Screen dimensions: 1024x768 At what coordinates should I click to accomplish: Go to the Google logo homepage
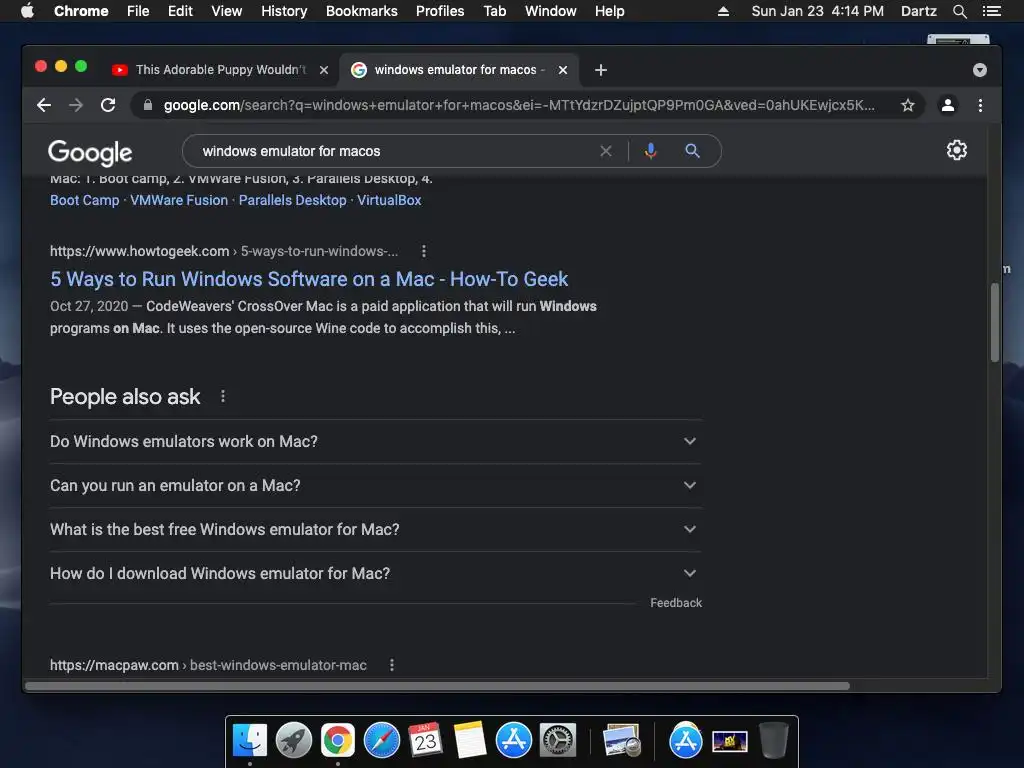[90, 153]
